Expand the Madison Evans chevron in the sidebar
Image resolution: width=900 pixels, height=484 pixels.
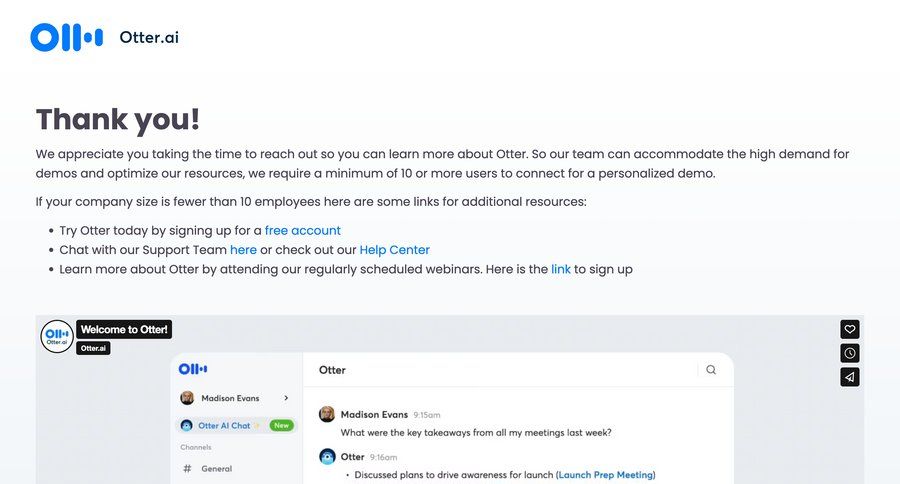point(286,398)
